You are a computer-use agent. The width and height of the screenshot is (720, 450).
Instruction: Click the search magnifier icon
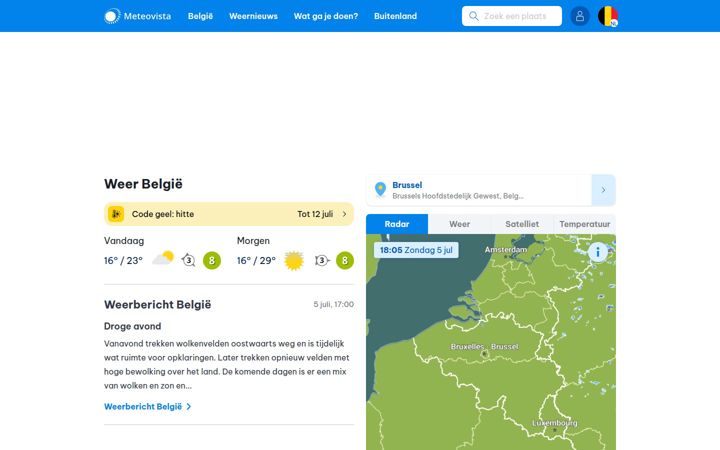[473, 16]
